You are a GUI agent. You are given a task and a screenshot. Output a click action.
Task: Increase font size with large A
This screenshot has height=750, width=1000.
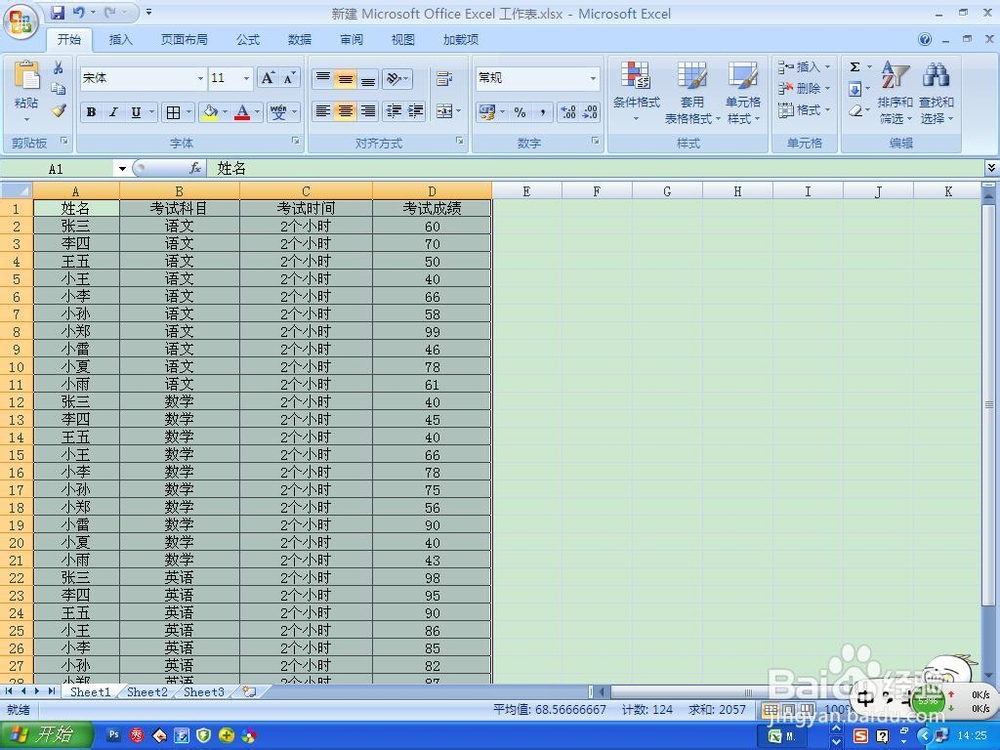tap(268, 78)
